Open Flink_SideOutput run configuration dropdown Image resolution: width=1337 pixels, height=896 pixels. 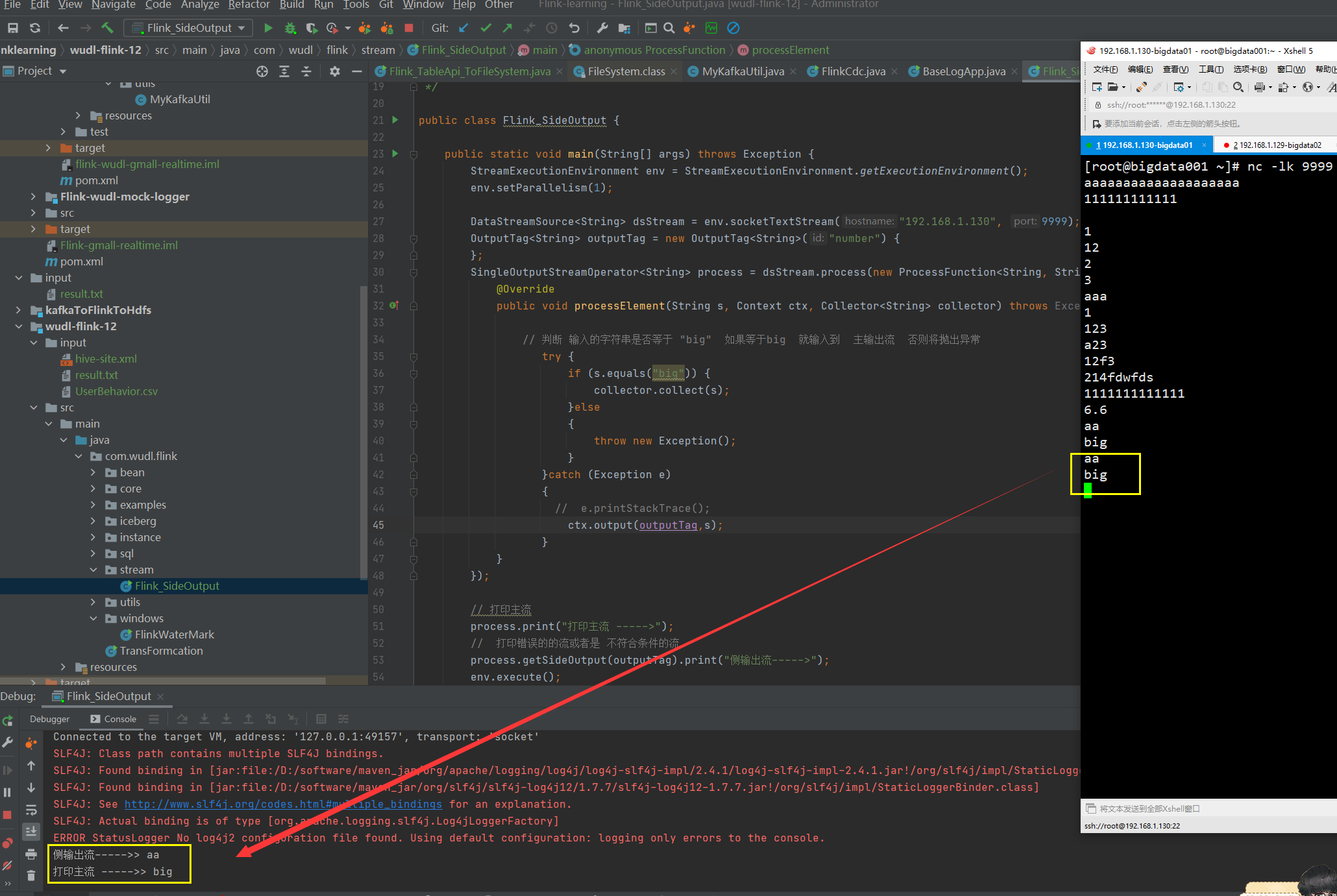click(x=189, y=28)
